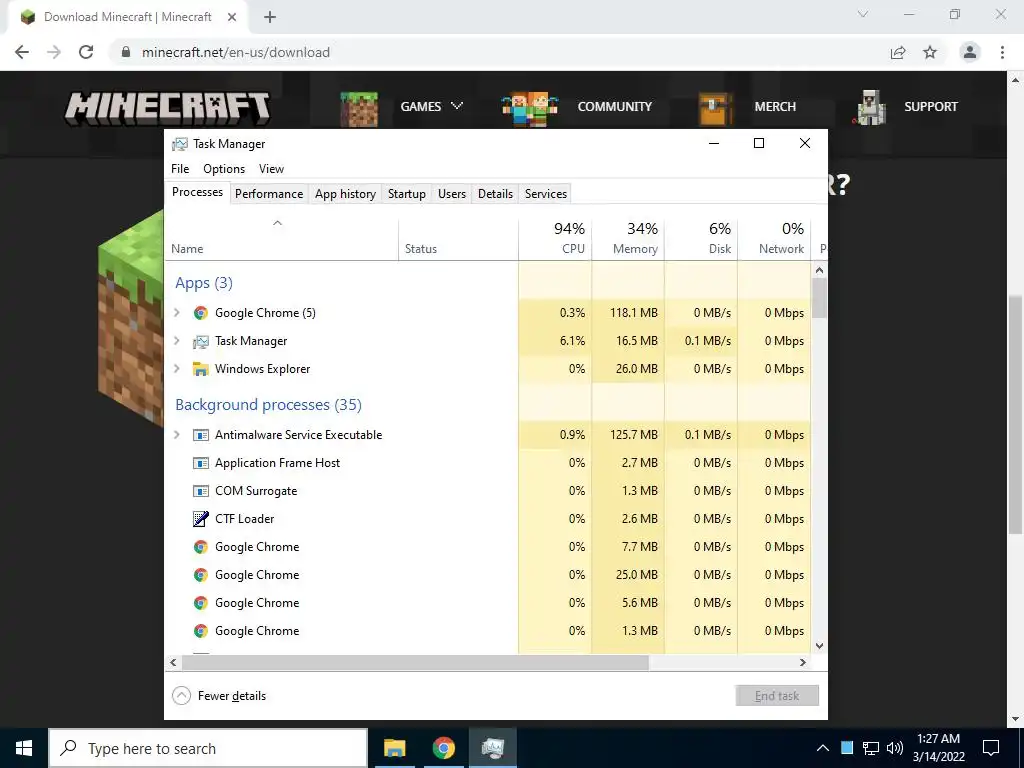Sort processes by Disk column
Screen dimensions: 1024x768
click(701, 239)
